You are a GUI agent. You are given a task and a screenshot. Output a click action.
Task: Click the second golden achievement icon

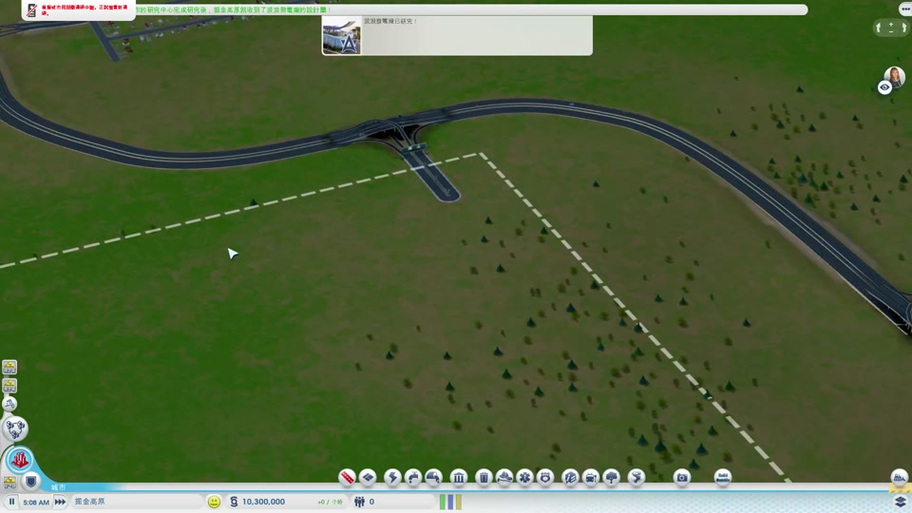point(9,386)
